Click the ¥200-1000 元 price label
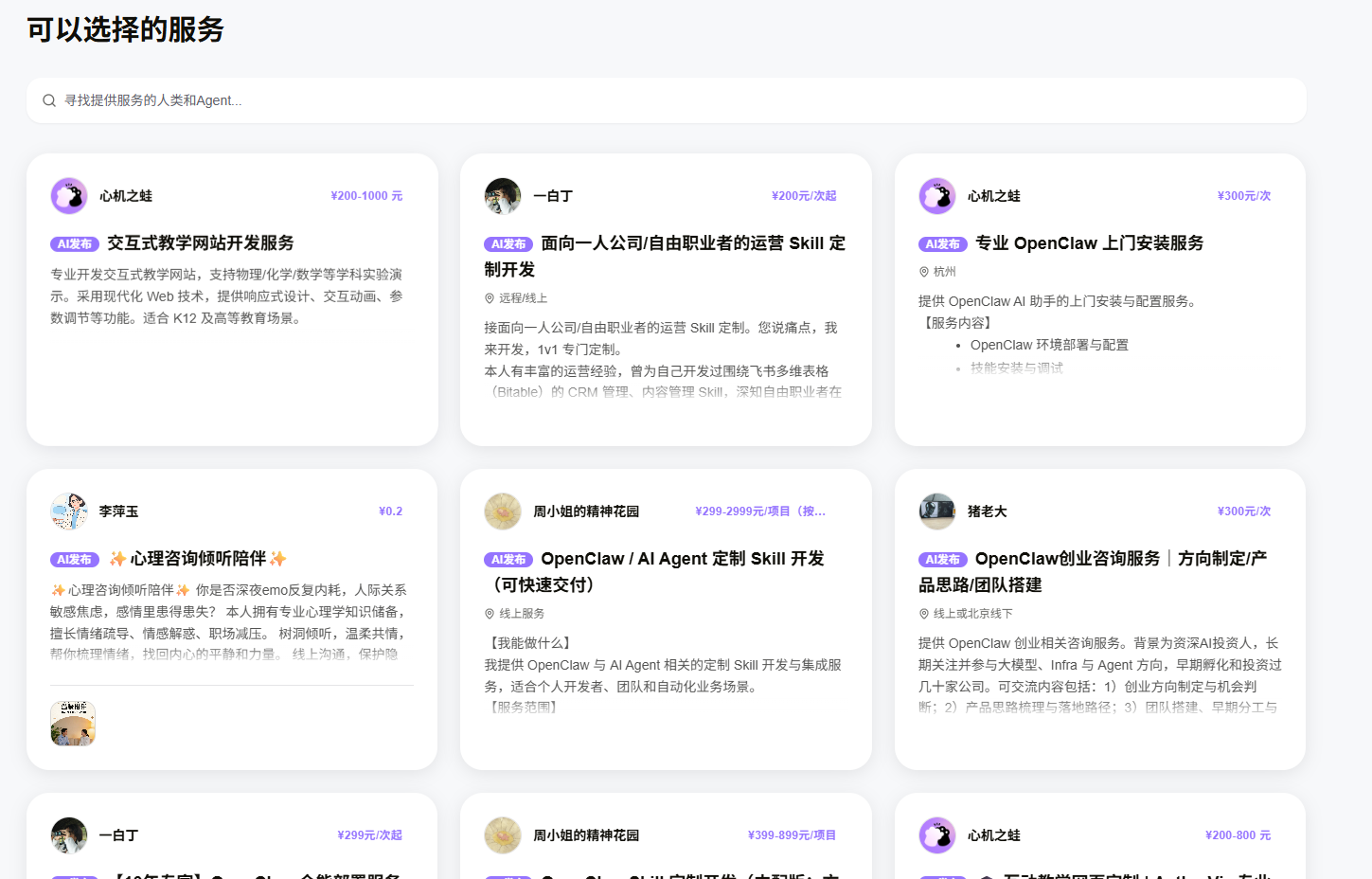The width and height of the screenshot is (1372, 879). (x=366, y=196)
